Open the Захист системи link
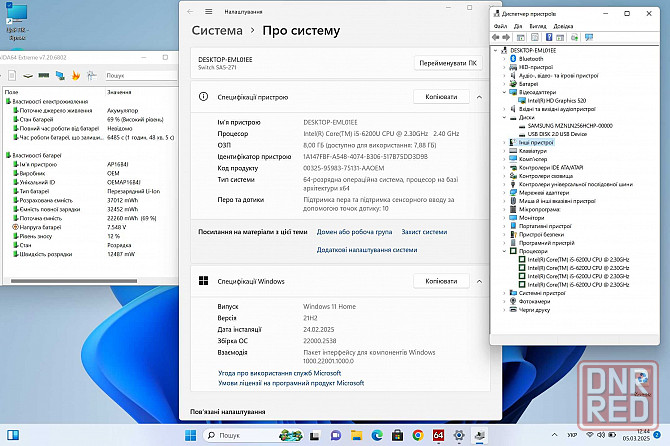 (x=424, y=232)
